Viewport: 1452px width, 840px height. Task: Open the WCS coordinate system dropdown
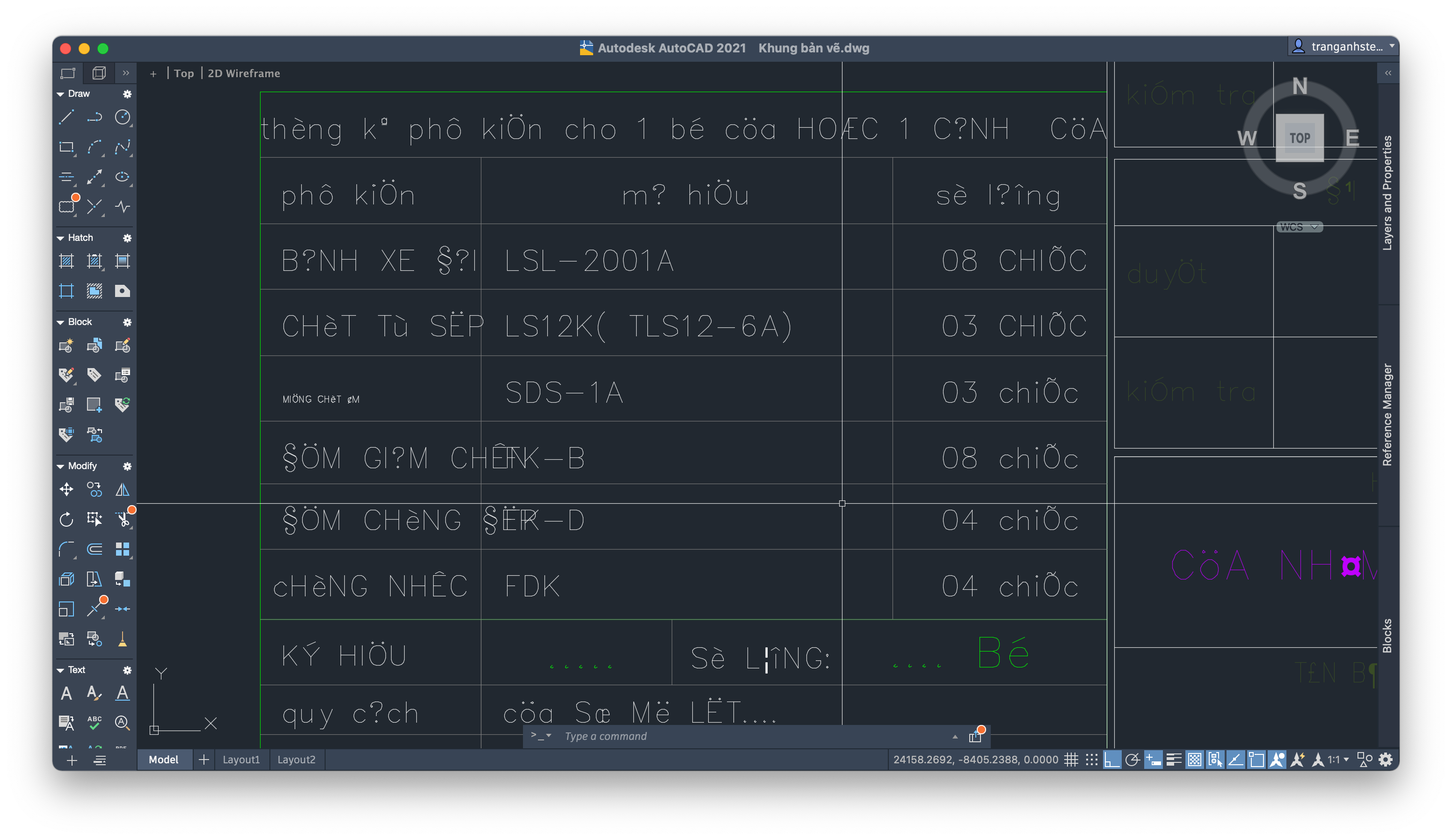point(1300,227)
